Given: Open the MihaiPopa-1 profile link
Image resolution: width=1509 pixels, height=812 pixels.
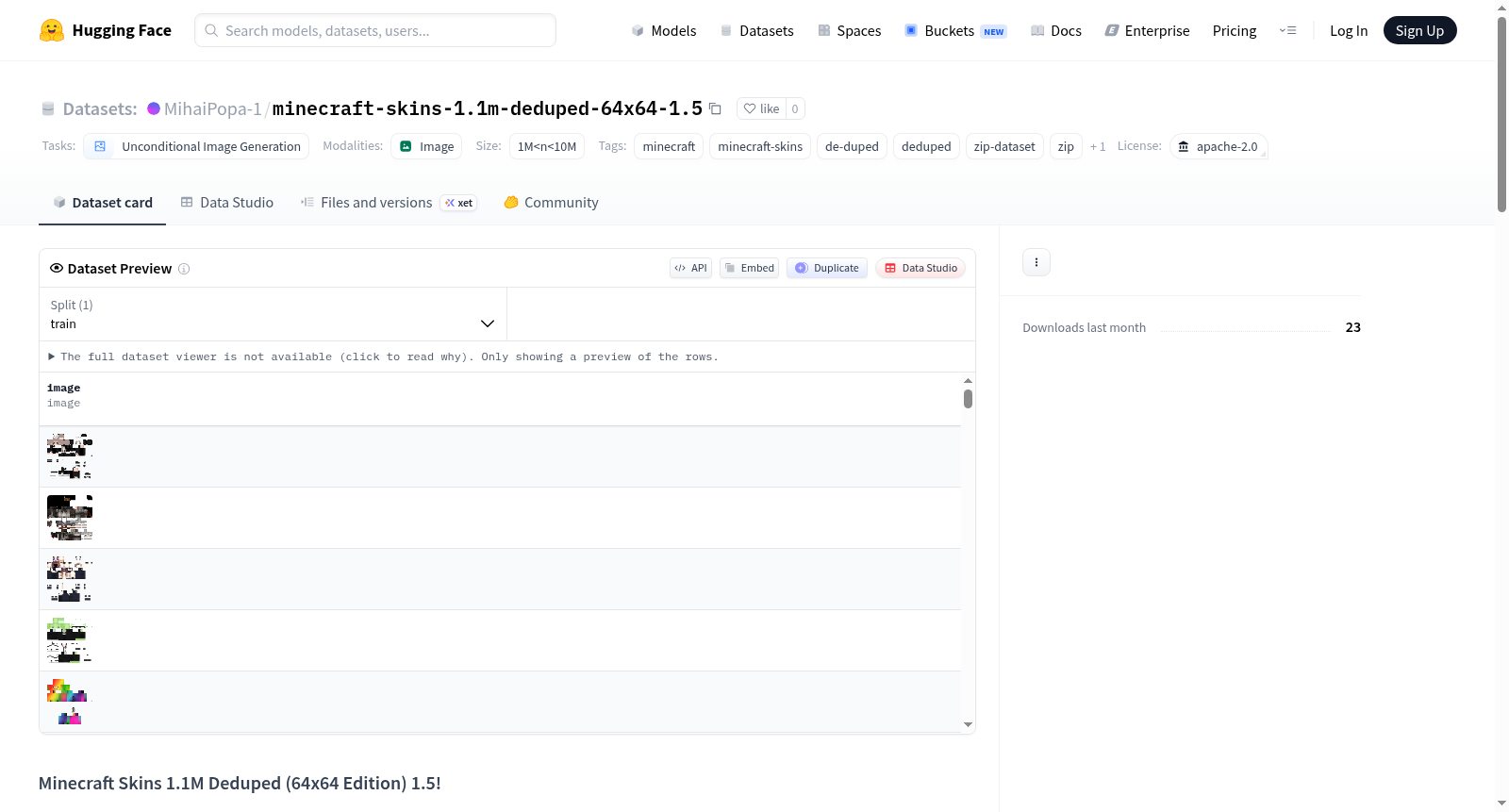Looking at the screenshot, I should (x=213, y=108).
